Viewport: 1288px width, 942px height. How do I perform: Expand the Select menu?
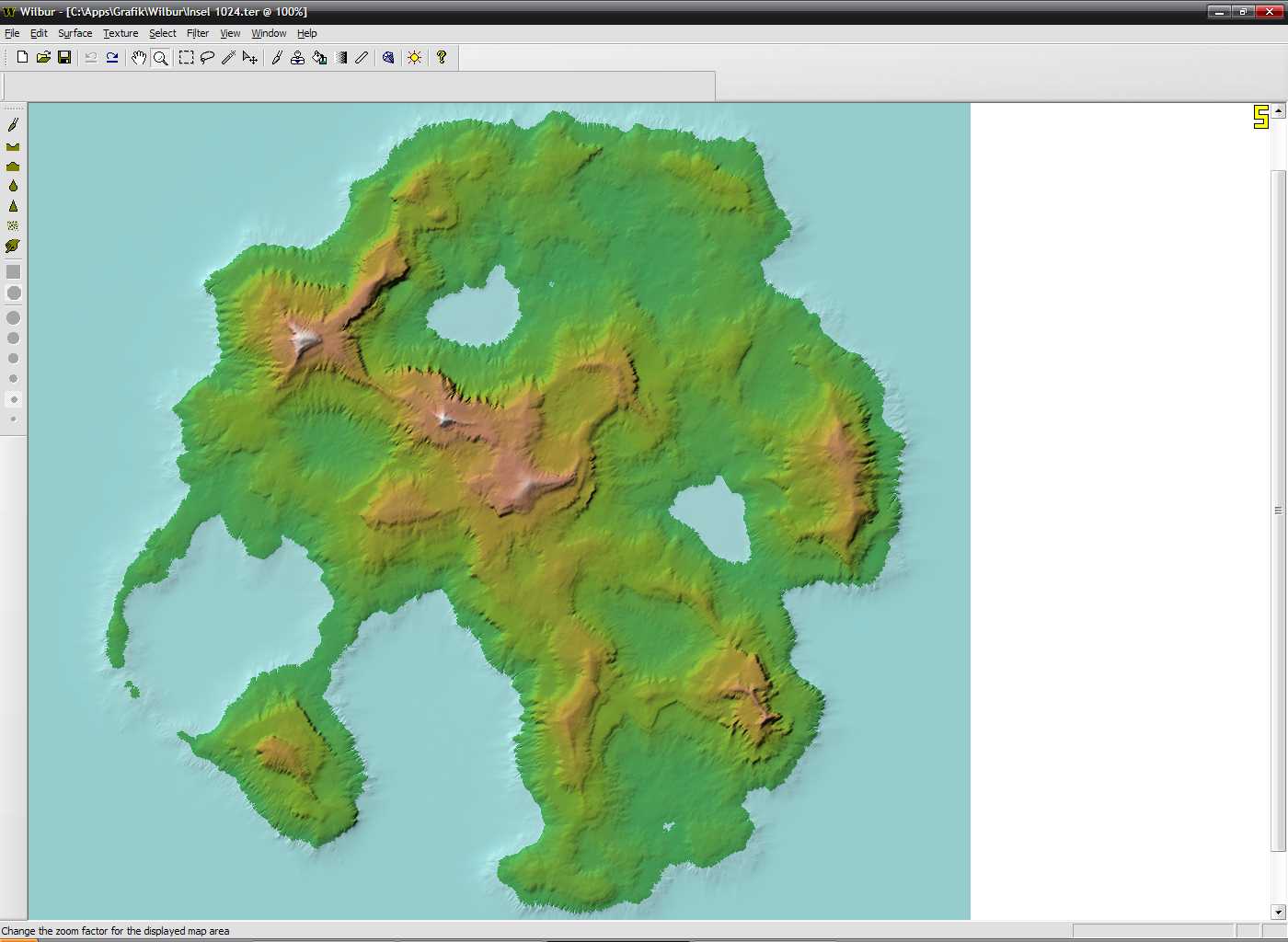(x=162, y=33)
